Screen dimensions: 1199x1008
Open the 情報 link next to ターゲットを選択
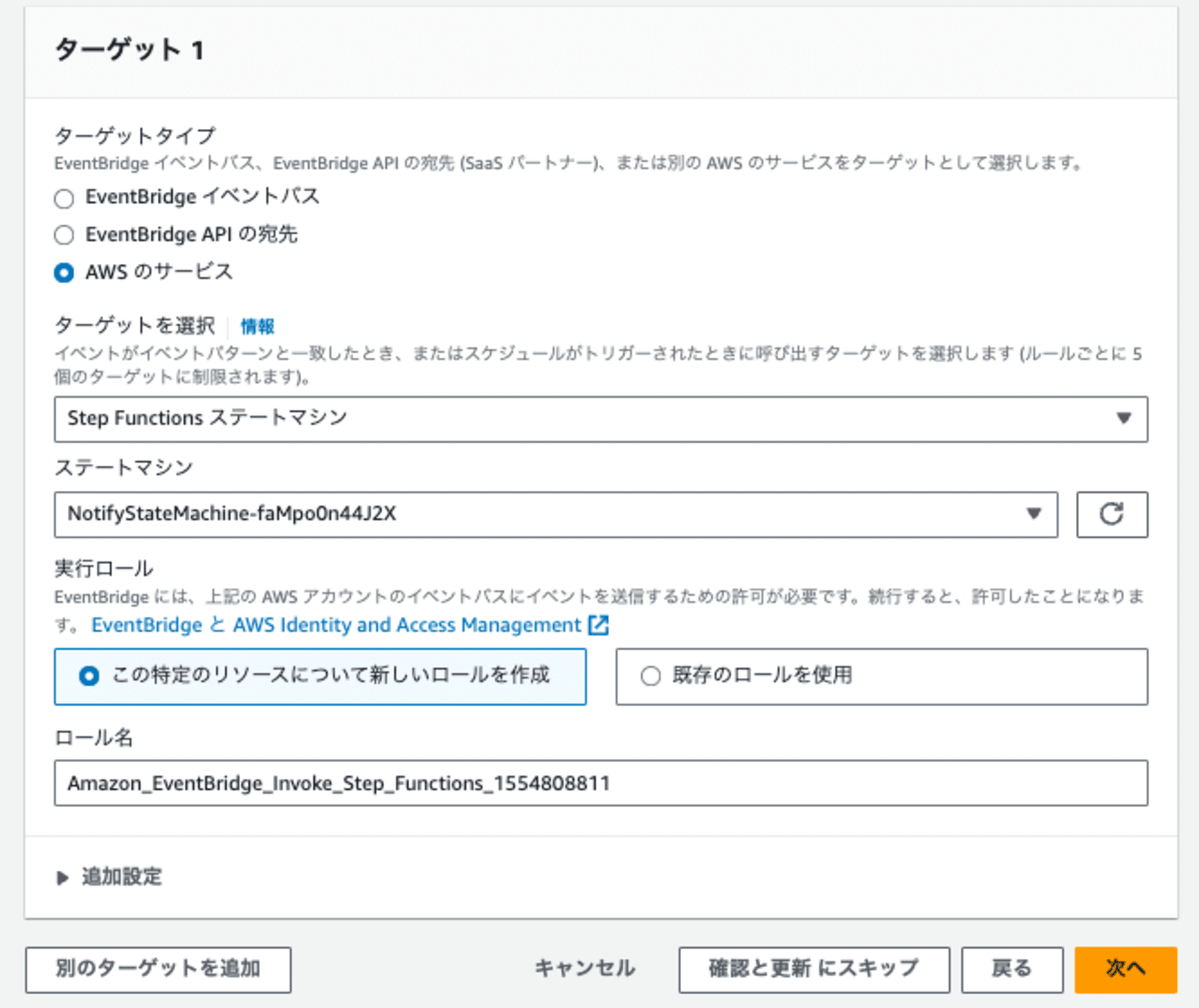pyautogui.click(x=257, y=326)
